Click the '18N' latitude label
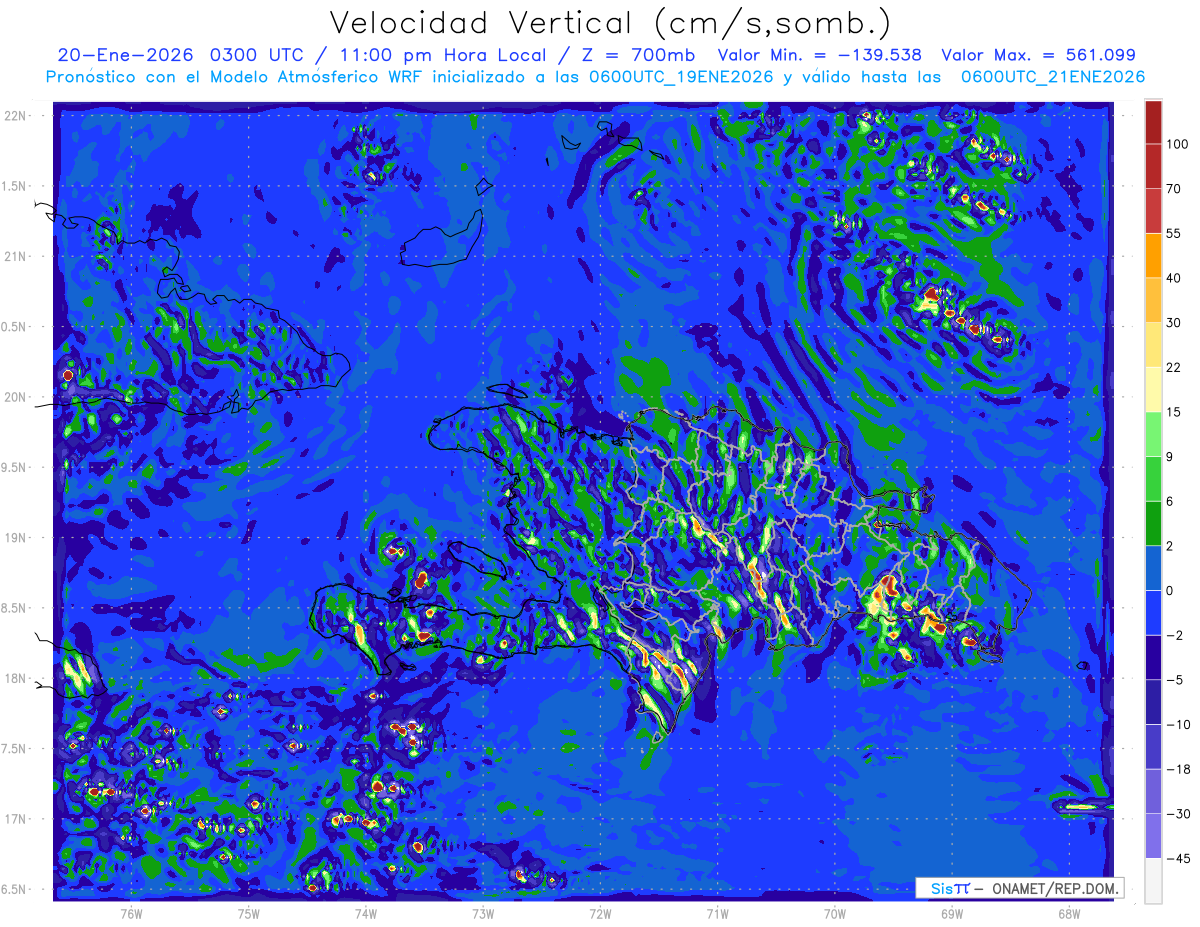This screenshot has height=927, width=1200. (x=17, y=678)
